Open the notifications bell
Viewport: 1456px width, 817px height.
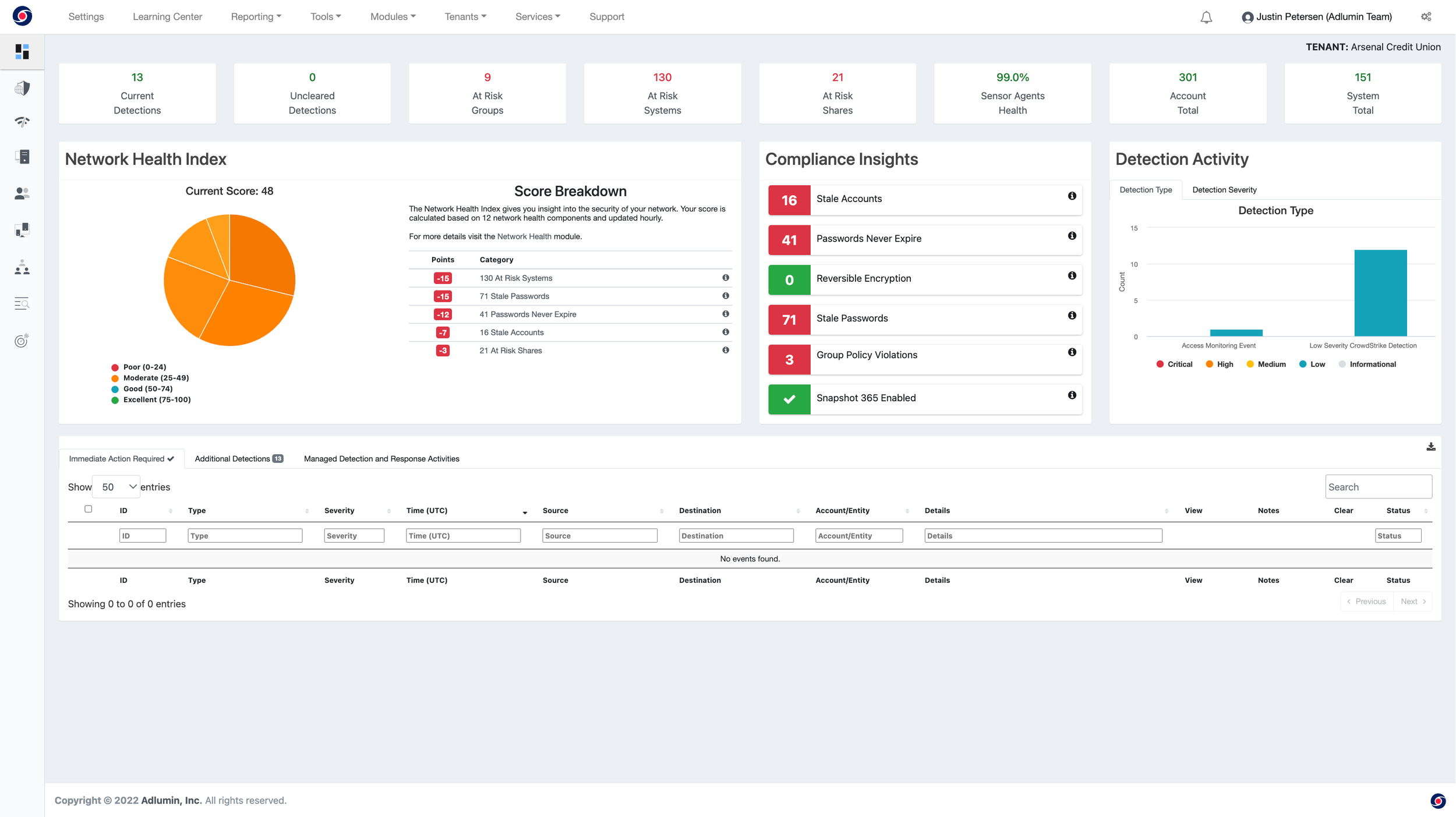[1206, 16]
